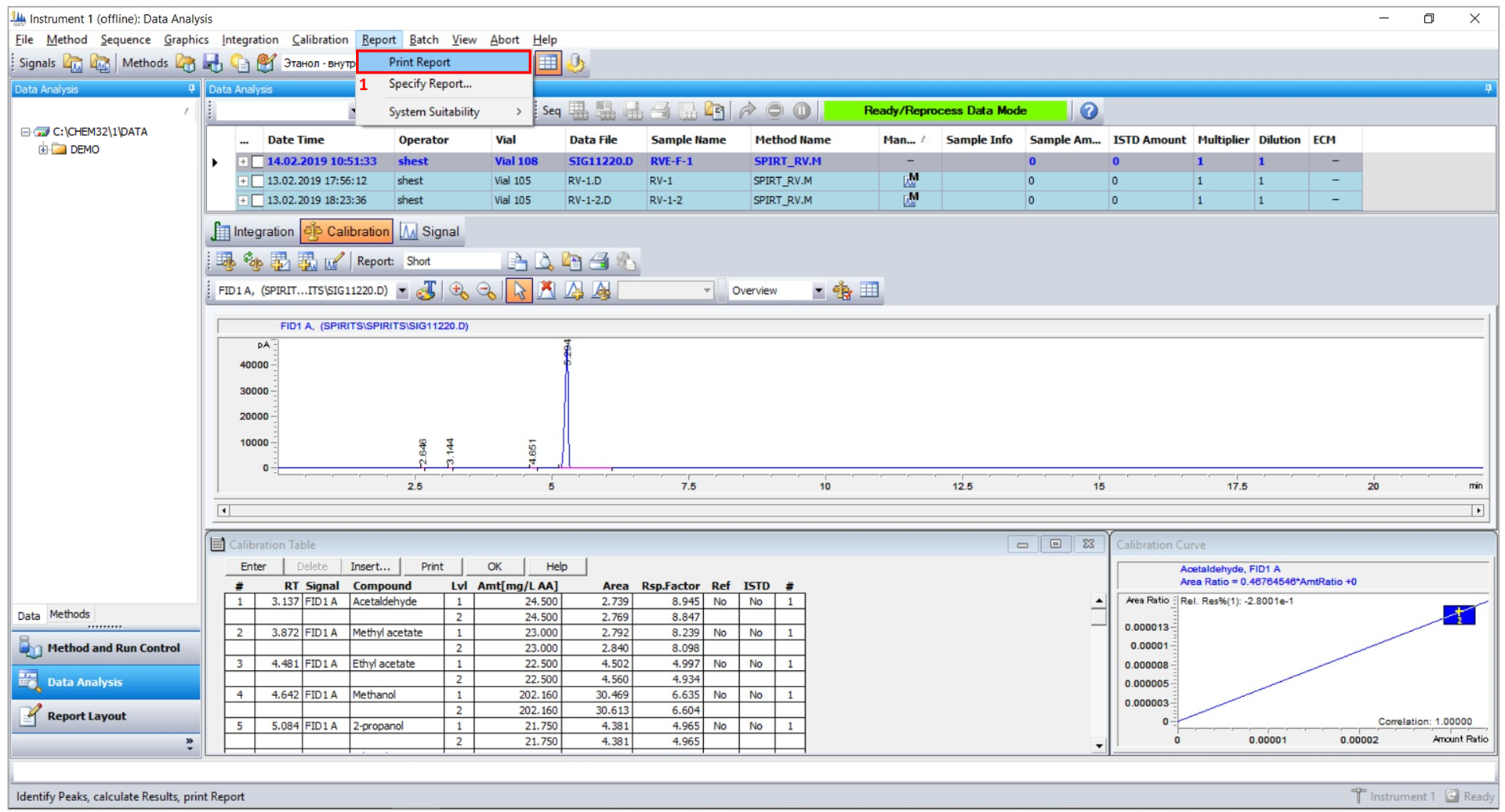Click the Report style field showing Short
This screenshot has height=812, width=1505.
point(451,261)
